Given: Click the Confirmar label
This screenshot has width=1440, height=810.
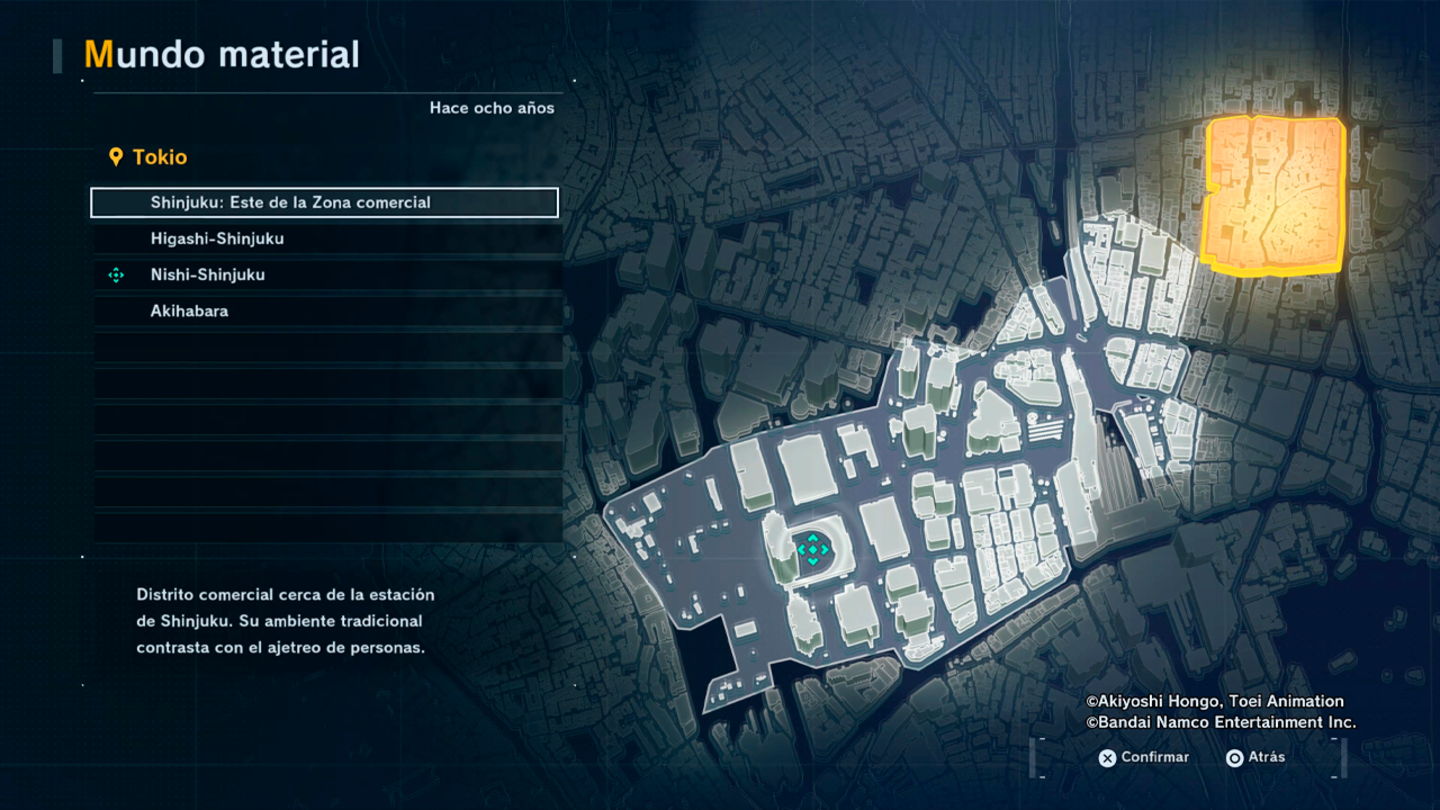Looking at the screenshot, I should [1155, 757].
